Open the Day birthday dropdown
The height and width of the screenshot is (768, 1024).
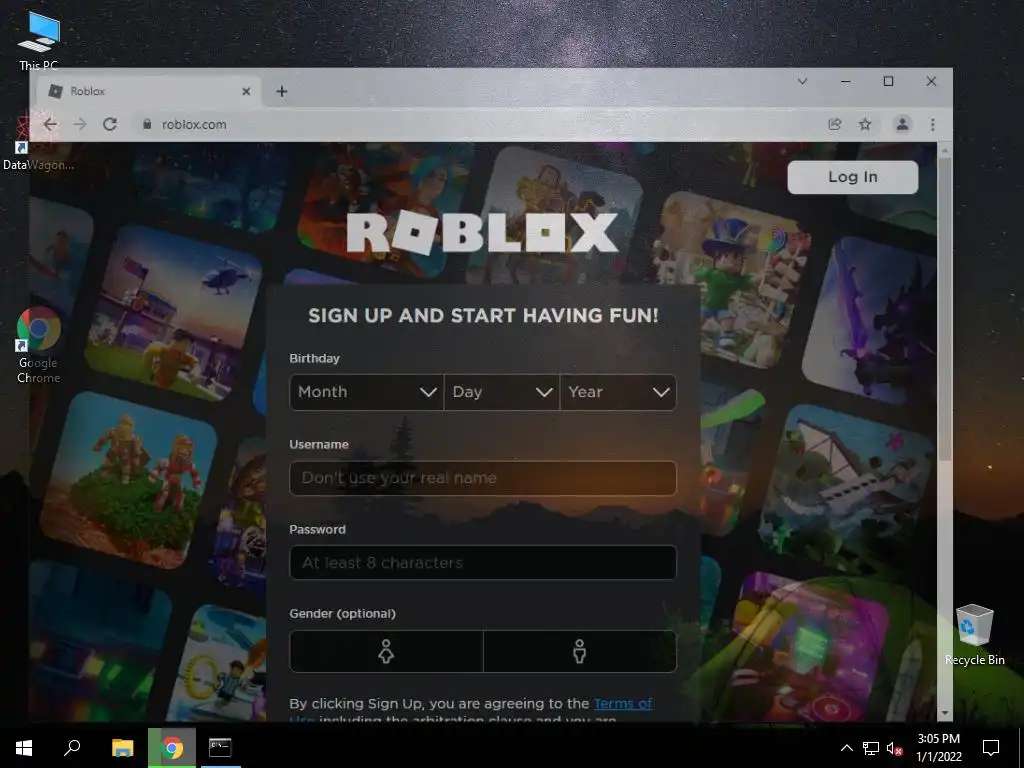pos(502,392)
